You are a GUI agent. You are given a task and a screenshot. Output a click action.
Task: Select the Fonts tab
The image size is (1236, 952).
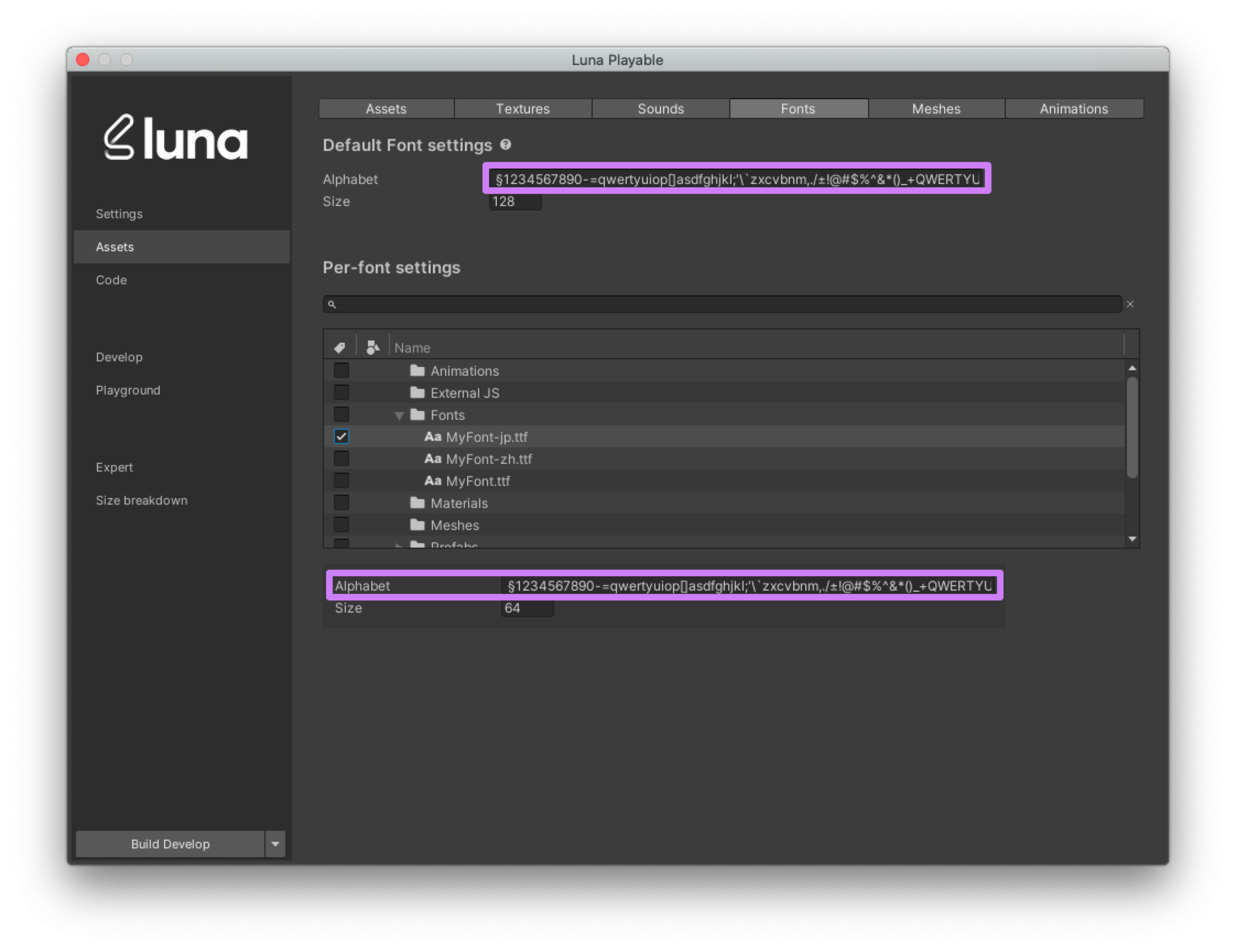coord(798,109)
